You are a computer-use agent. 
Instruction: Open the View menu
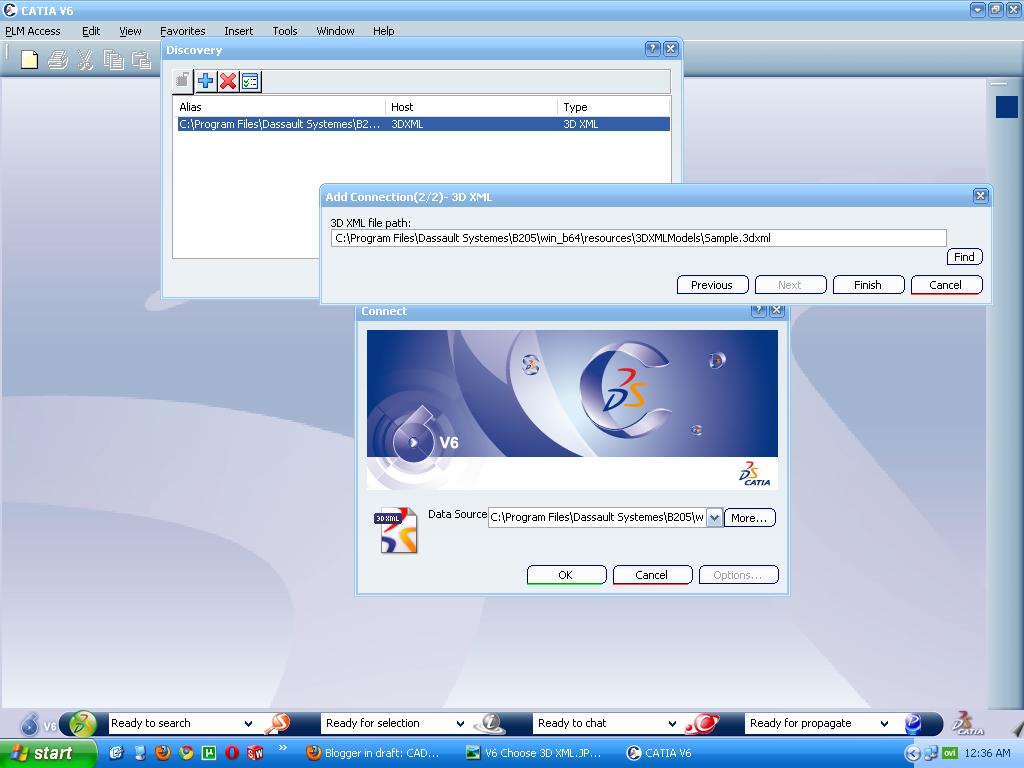coord(130,31)
